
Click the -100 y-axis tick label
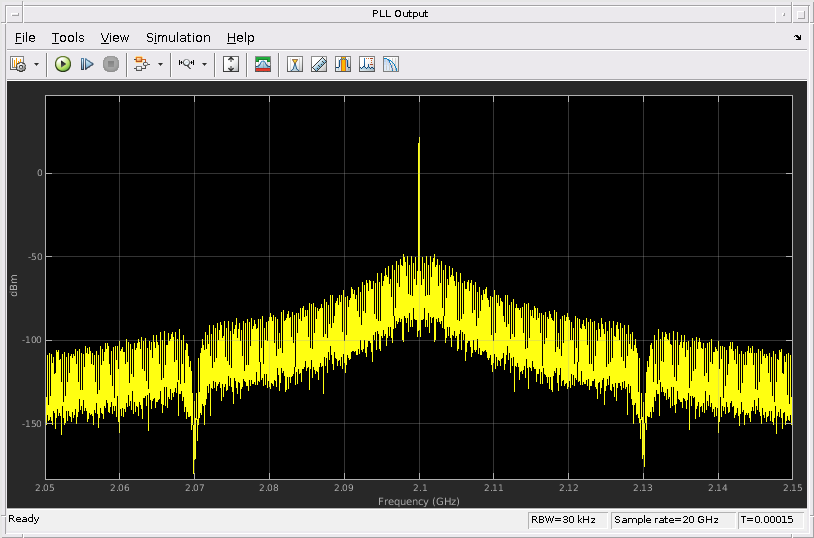[x=30, y=340]
